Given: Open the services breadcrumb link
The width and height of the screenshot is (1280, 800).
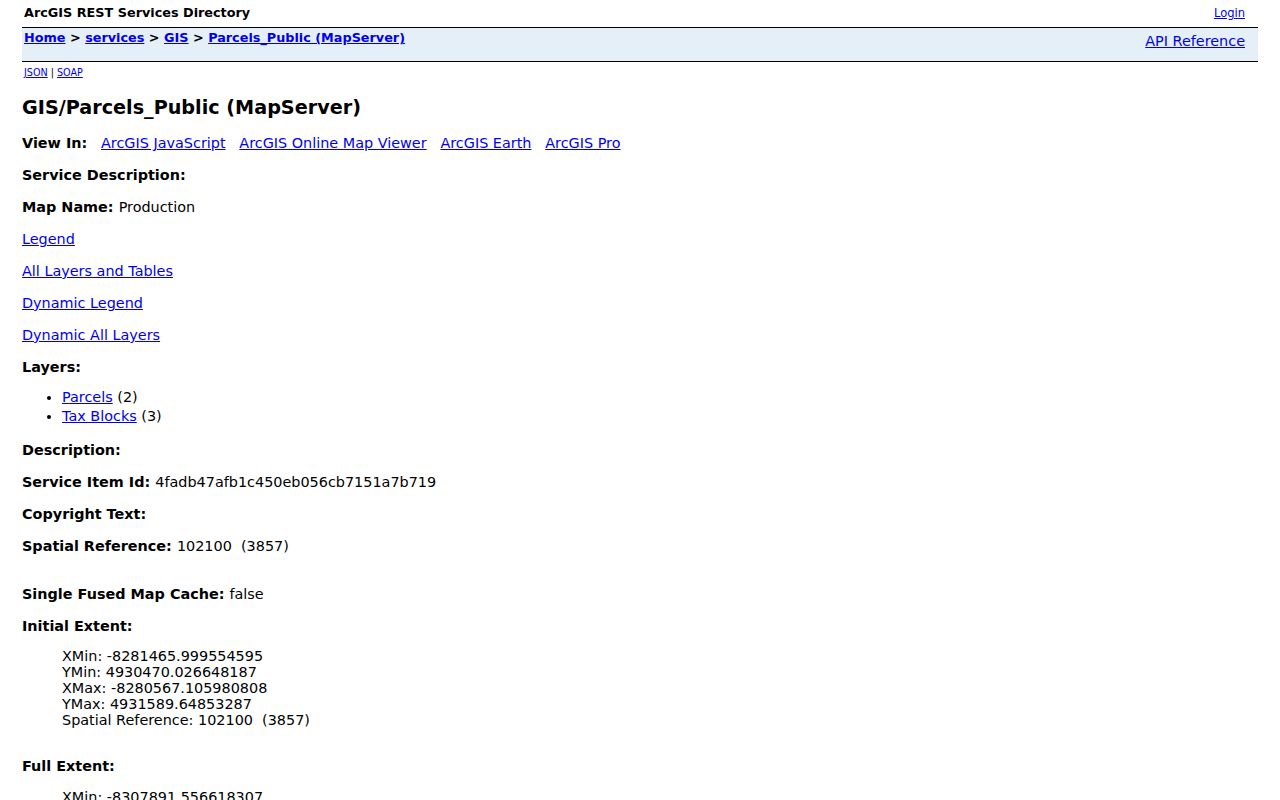Looking at the screenshot, I should coord(115,38).
